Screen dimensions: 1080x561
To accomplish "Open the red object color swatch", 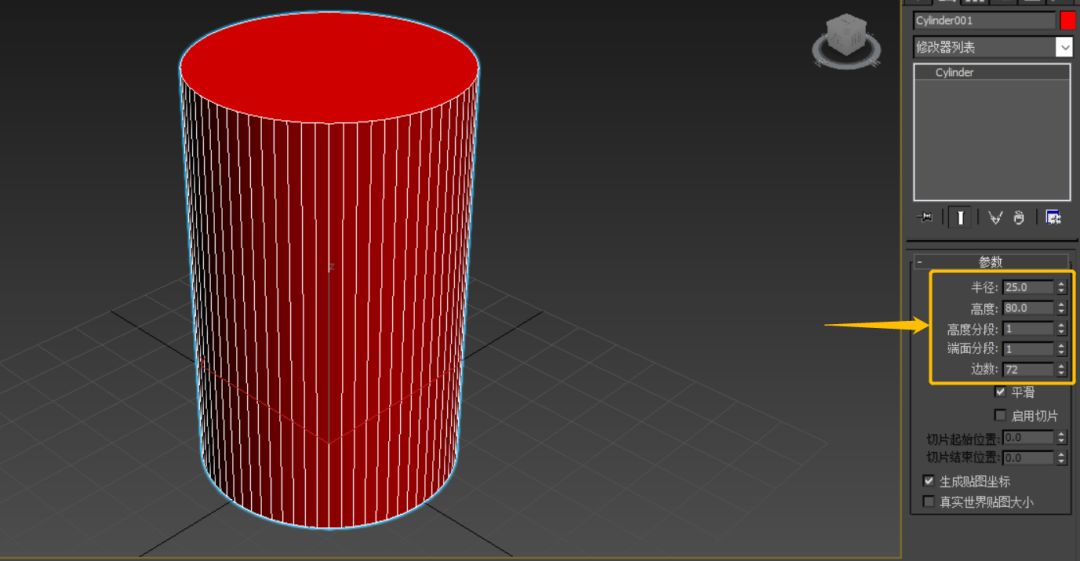I will tap(1067, 21).
